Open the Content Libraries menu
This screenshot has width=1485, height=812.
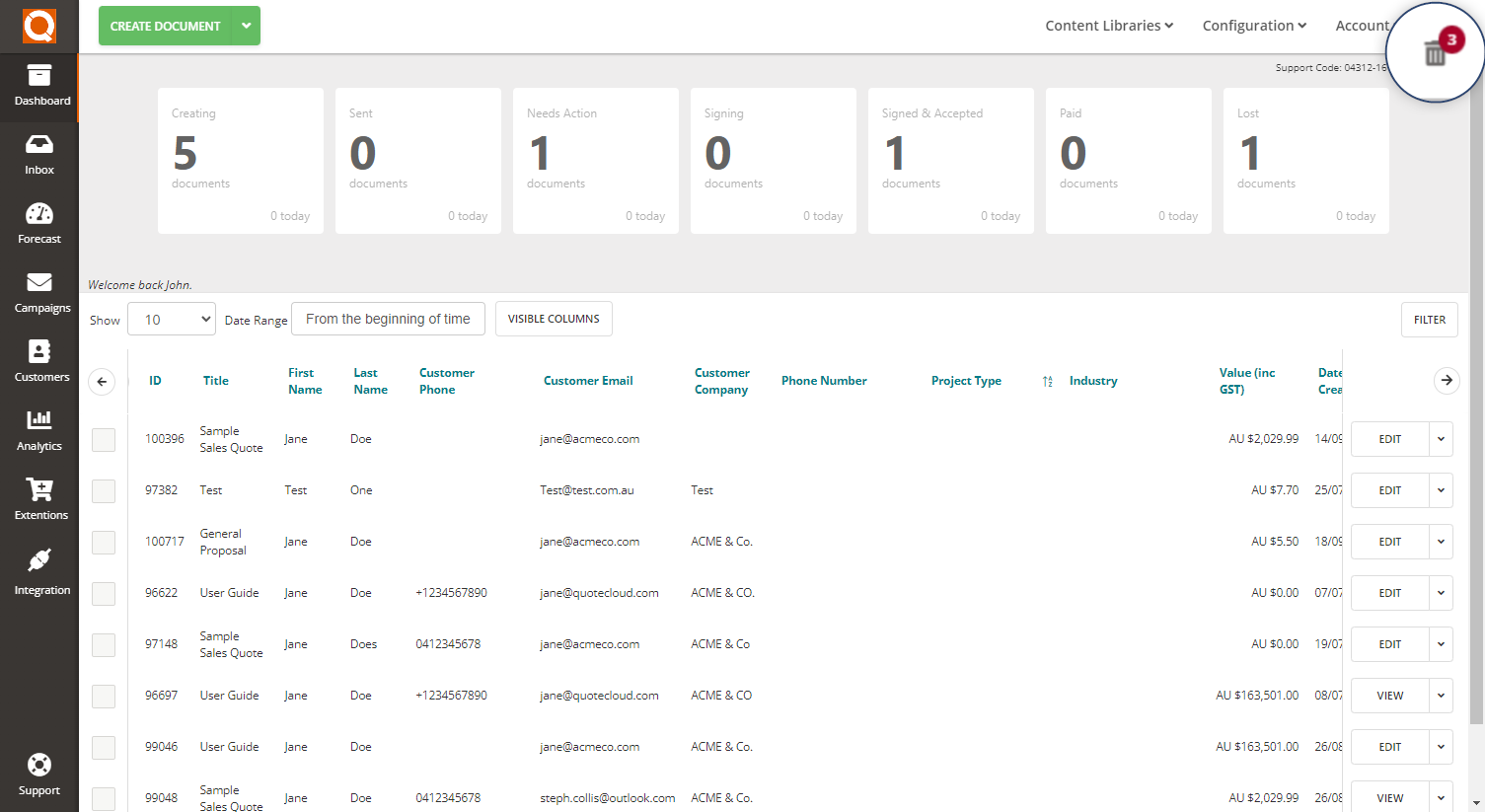(x=1108, y=26)
